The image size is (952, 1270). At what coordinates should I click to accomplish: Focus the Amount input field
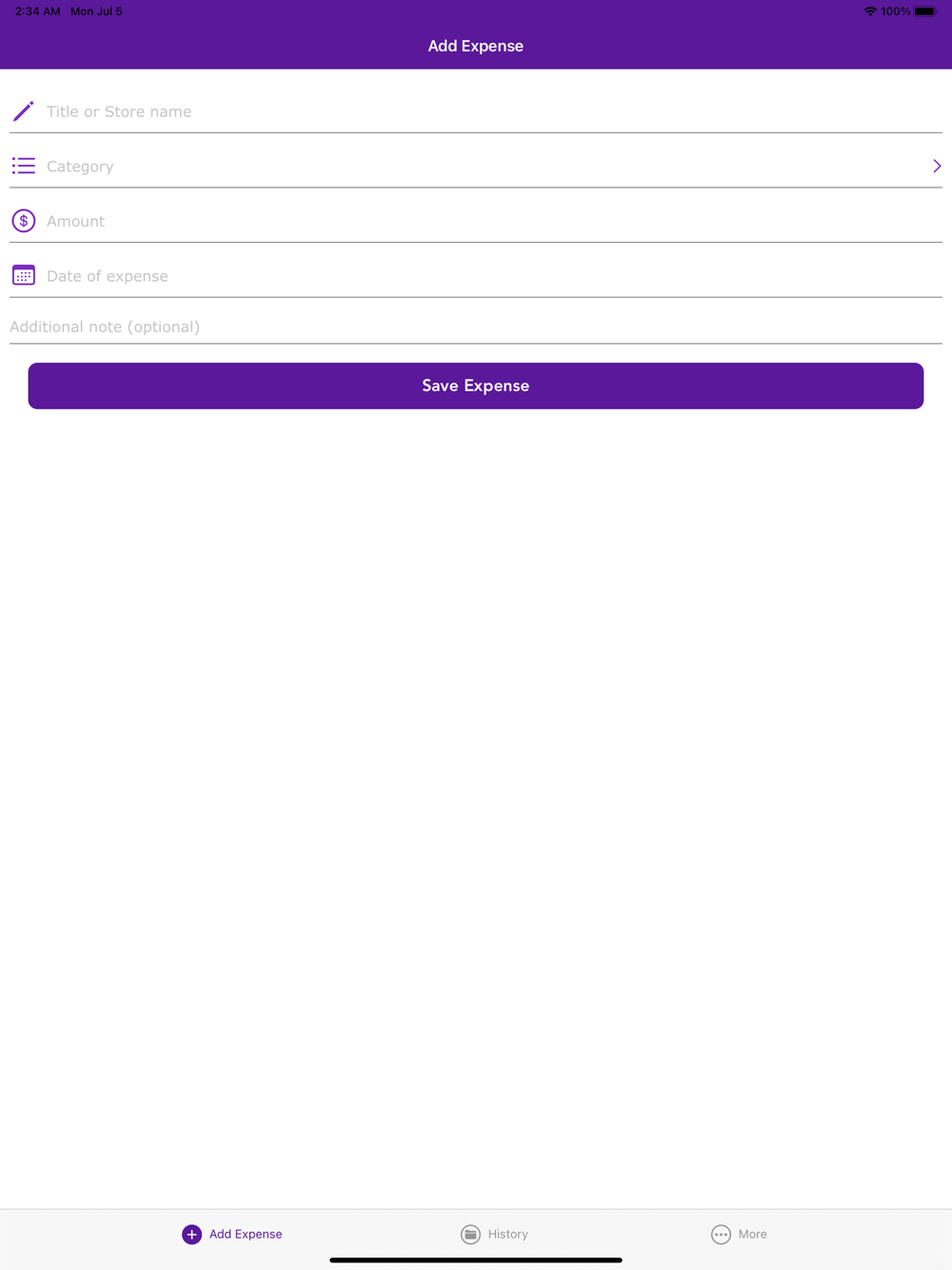coord(476,221)
